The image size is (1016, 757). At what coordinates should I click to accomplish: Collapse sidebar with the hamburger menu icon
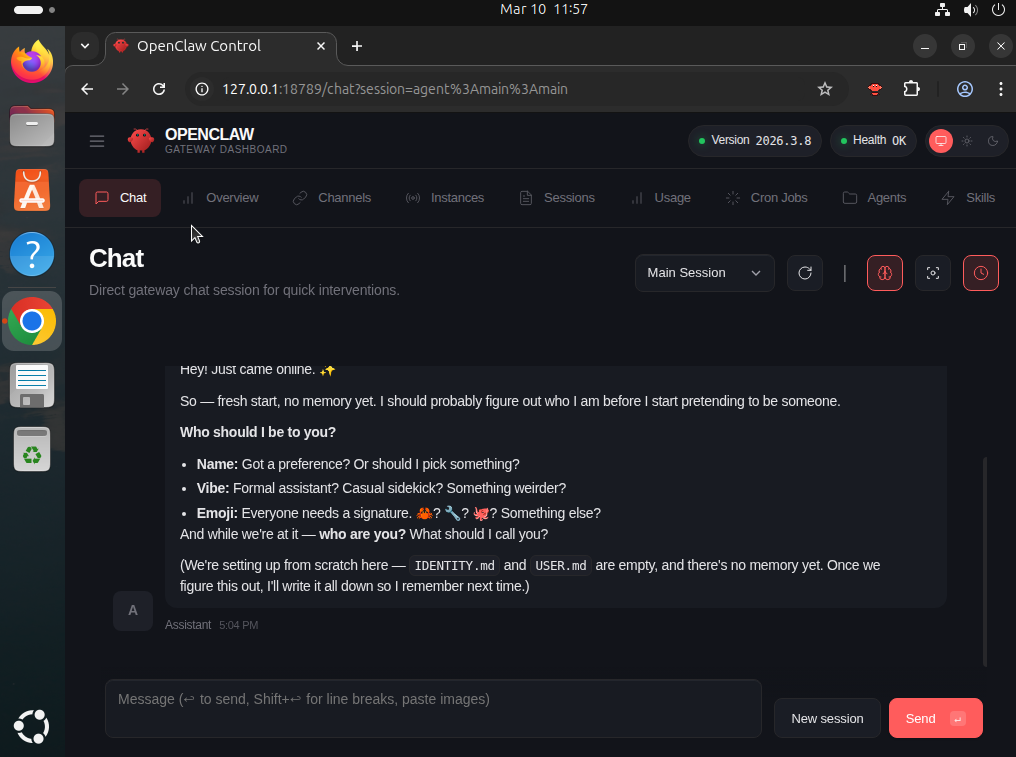pyautogui.click(x=97, y=141)
